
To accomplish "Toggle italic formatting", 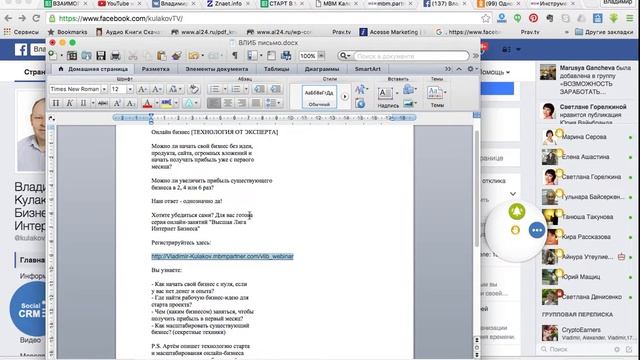I will coord(69,103).
